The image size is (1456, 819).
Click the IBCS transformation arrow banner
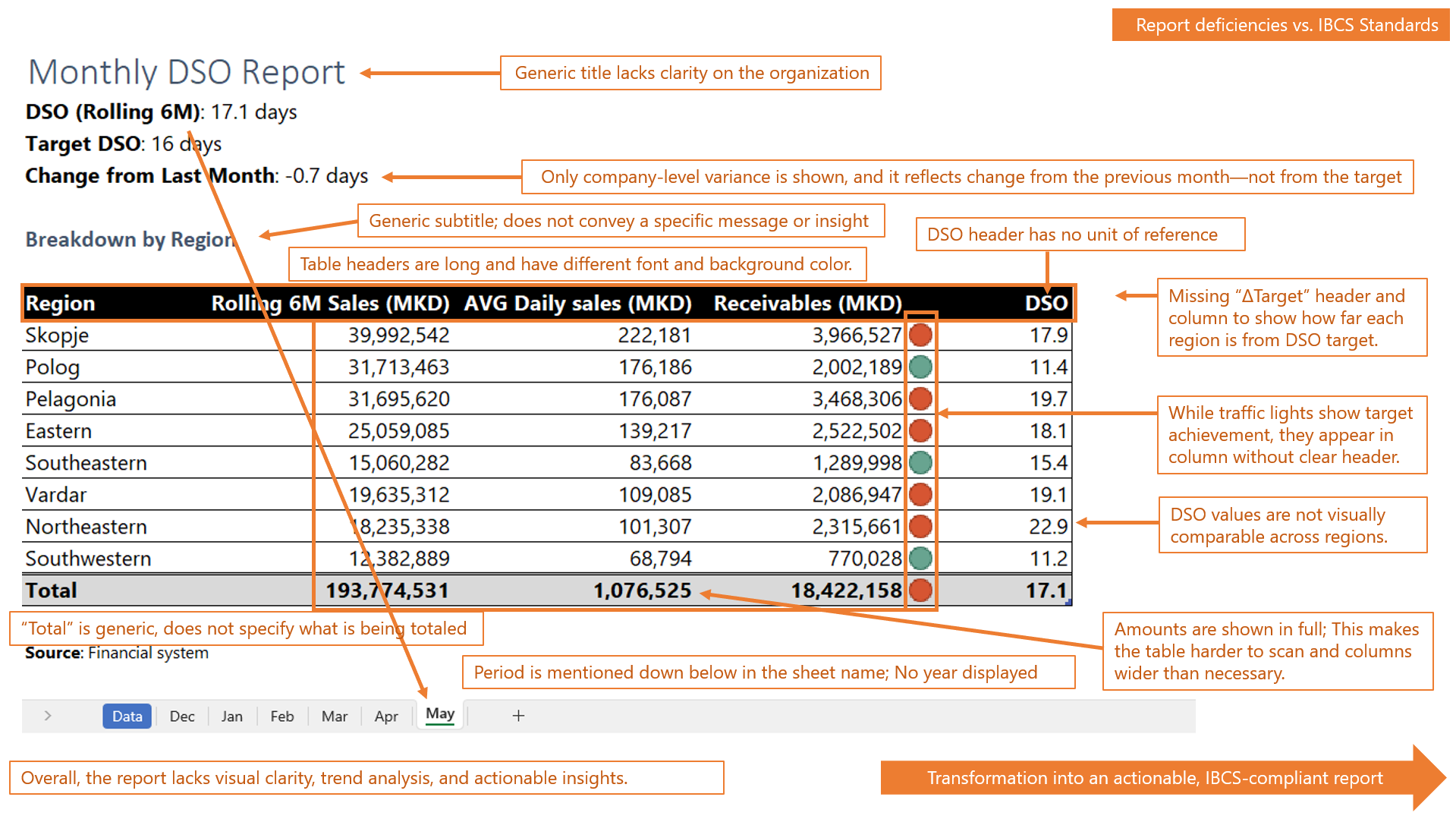click(x=1155, y=778)
